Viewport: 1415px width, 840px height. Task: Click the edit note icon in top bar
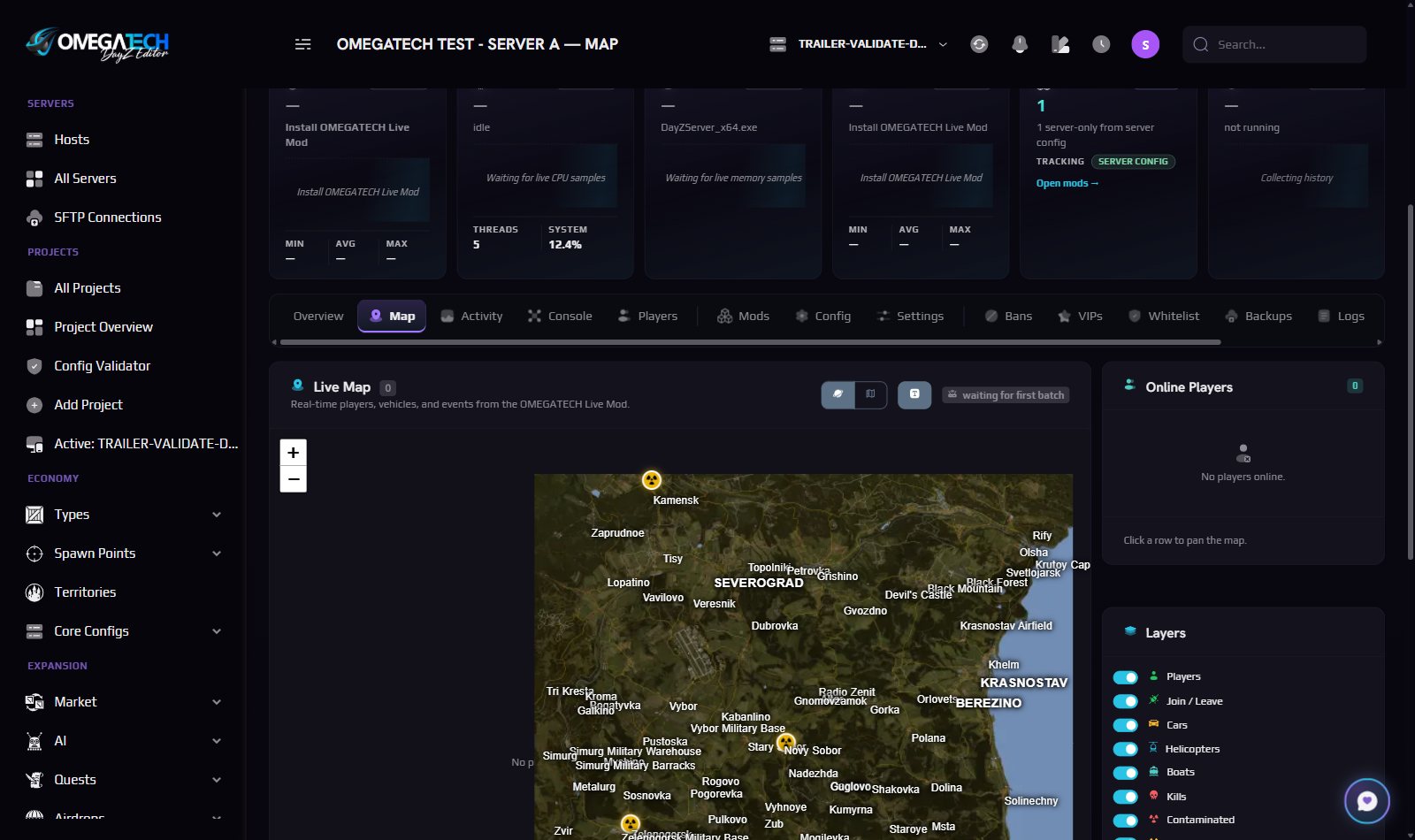[1060, 44]
